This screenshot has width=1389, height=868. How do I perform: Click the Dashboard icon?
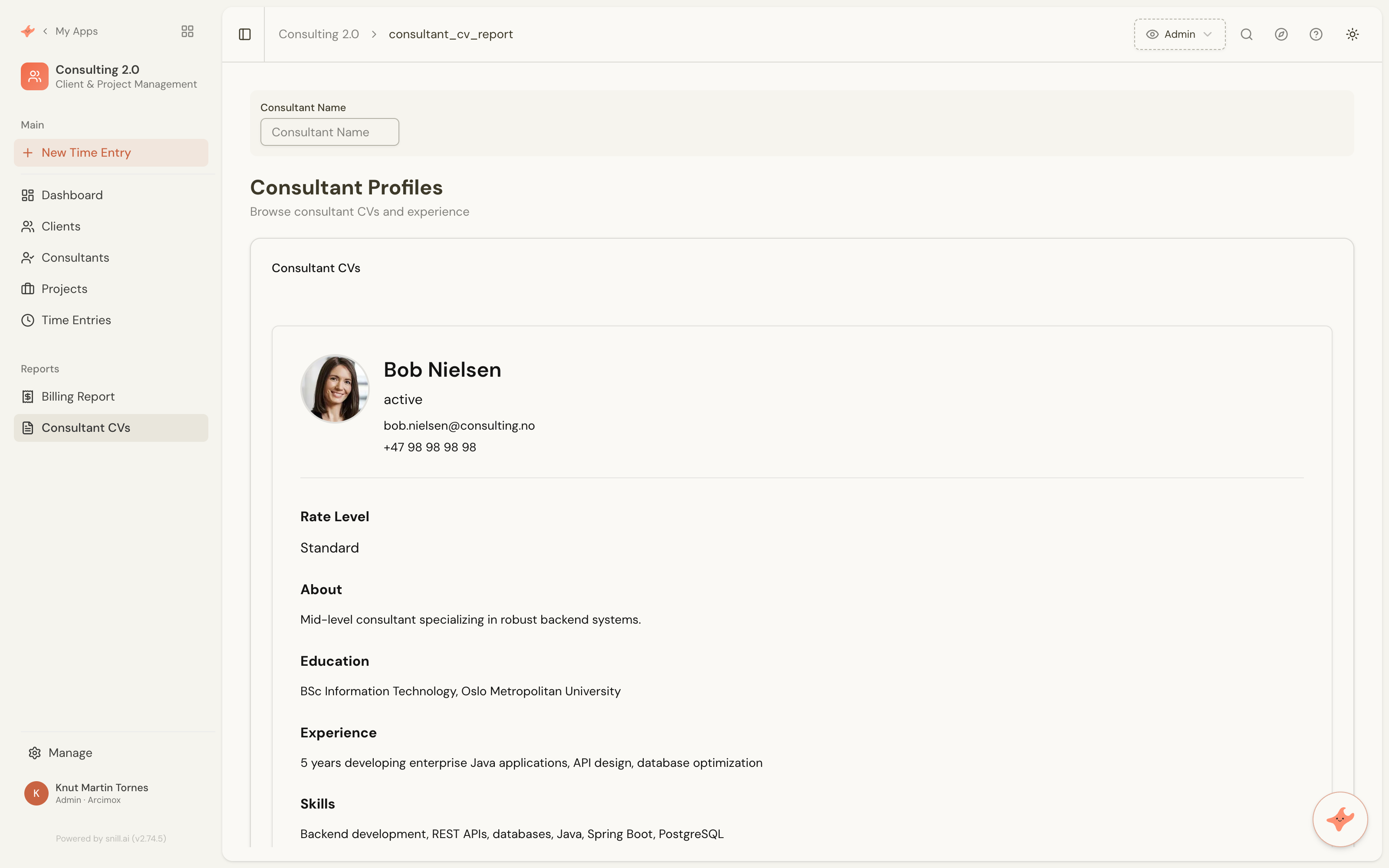[x=27, y=195]
